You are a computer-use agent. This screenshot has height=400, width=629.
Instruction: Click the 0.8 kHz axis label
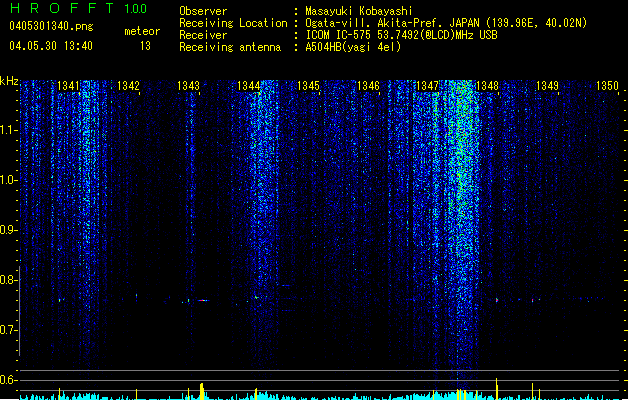point(8,280)
